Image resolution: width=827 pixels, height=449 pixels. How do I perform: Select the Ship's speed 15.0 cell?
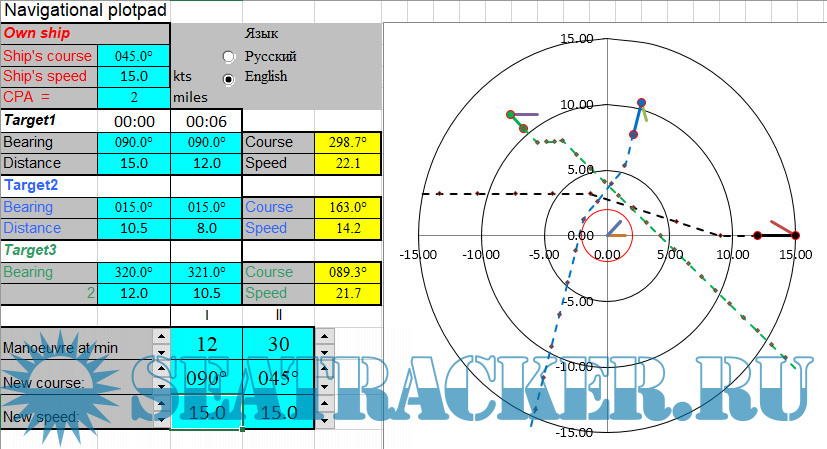(134, 76)
